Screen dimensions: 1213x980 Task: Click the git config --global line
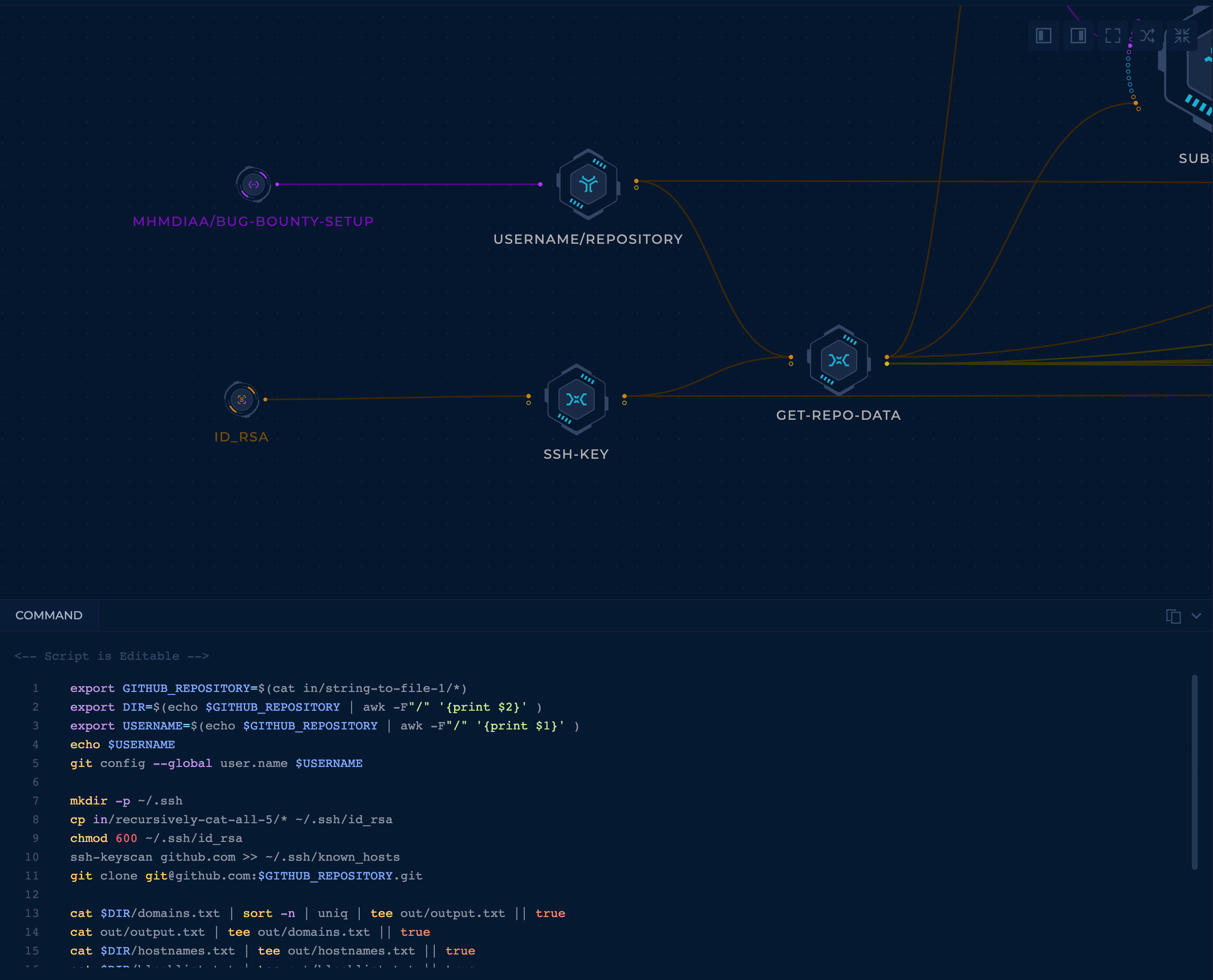point(216,763)
